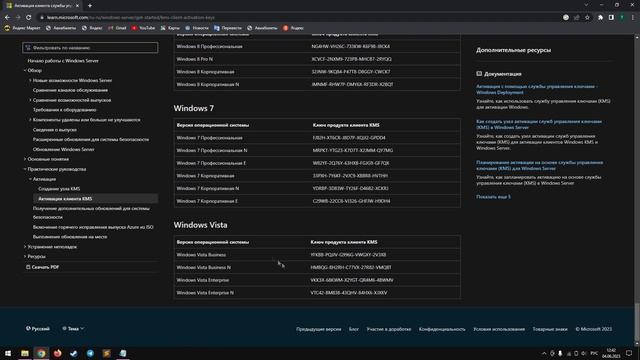Screen dimensions: 640x360
Task: Open Как создать узел активации KMS link
Action: click(x=539, y=124)
